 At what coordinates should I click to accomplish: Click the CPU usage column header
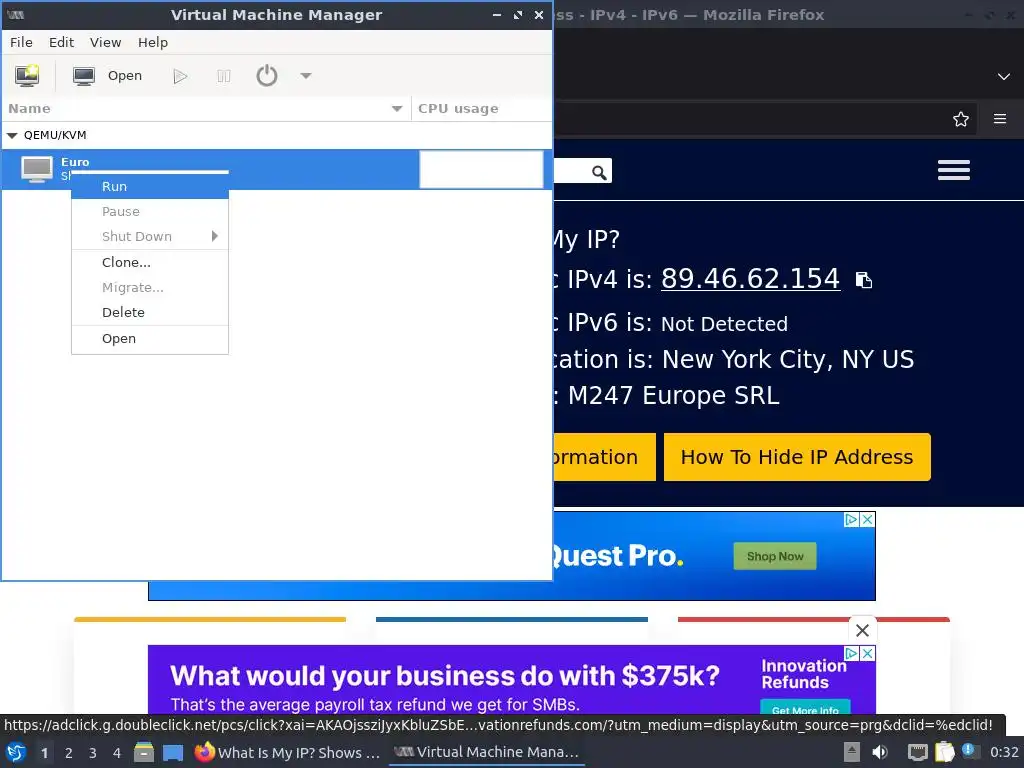pos(481,108)
